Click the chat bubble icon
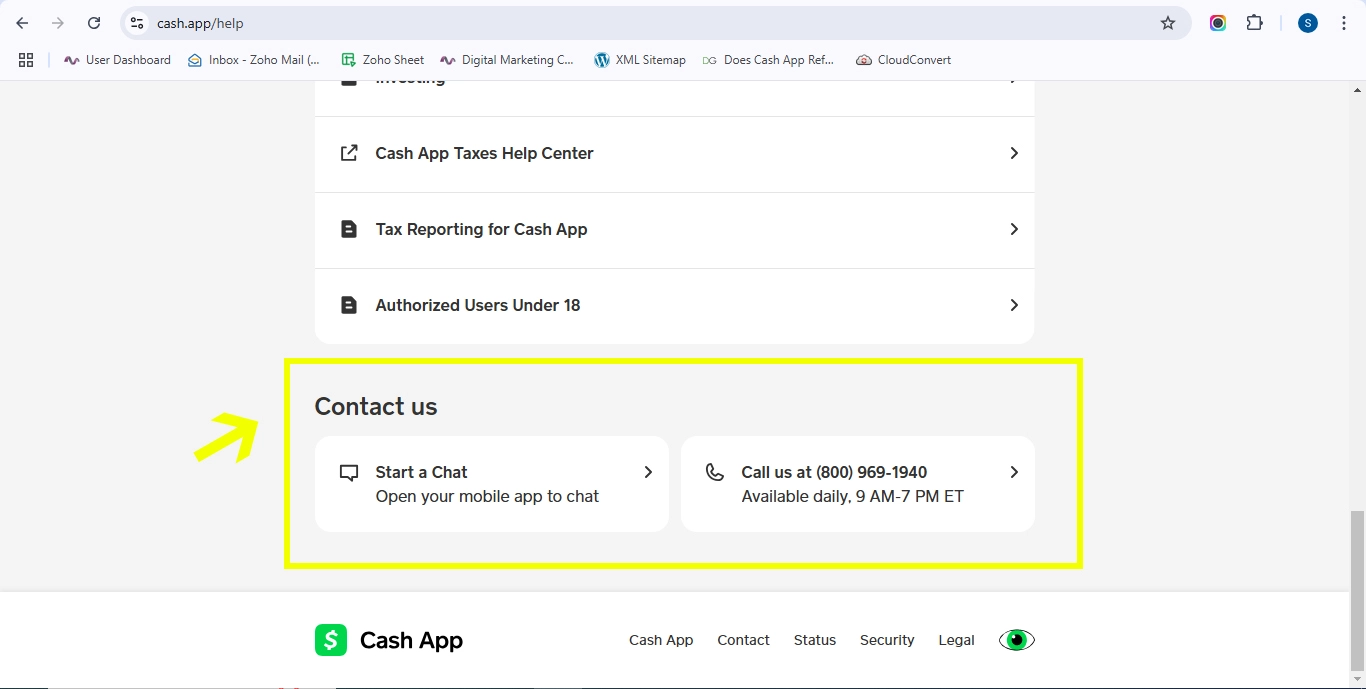 (349, 473)
